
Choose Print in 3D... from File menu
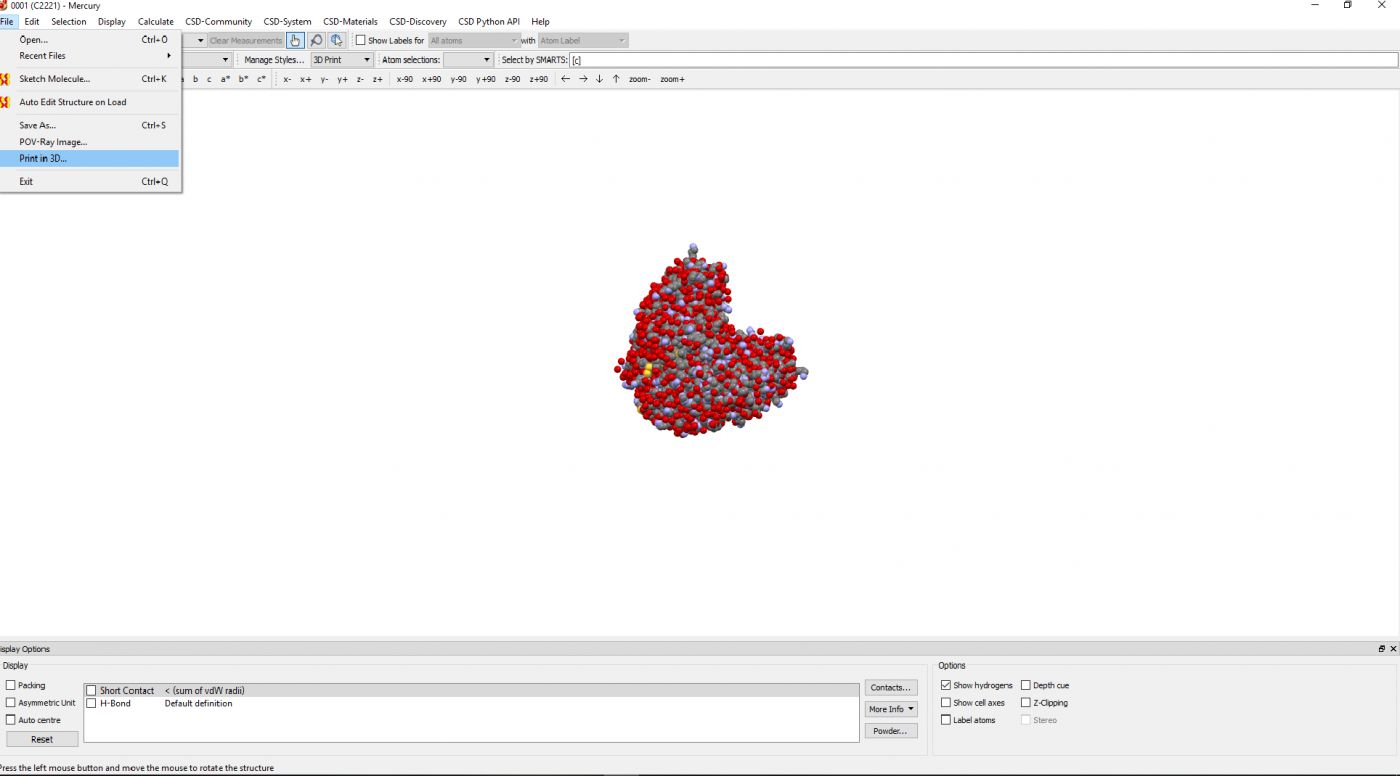tap(44, 159)
